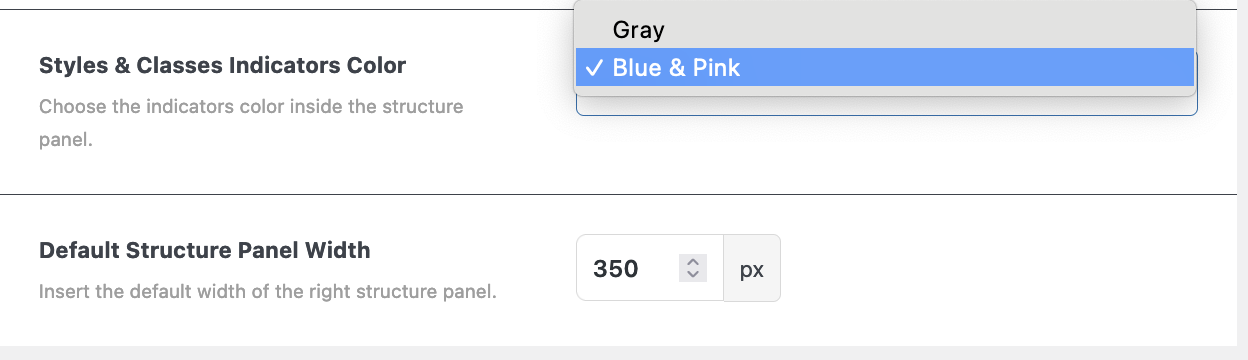
Task: Click the stepper chevrons inside width field
Action: tap(693, 268)
